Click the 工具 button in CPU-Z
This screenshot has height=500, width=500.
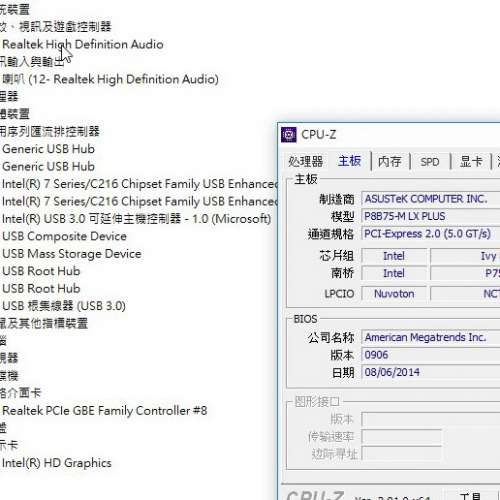470,495
